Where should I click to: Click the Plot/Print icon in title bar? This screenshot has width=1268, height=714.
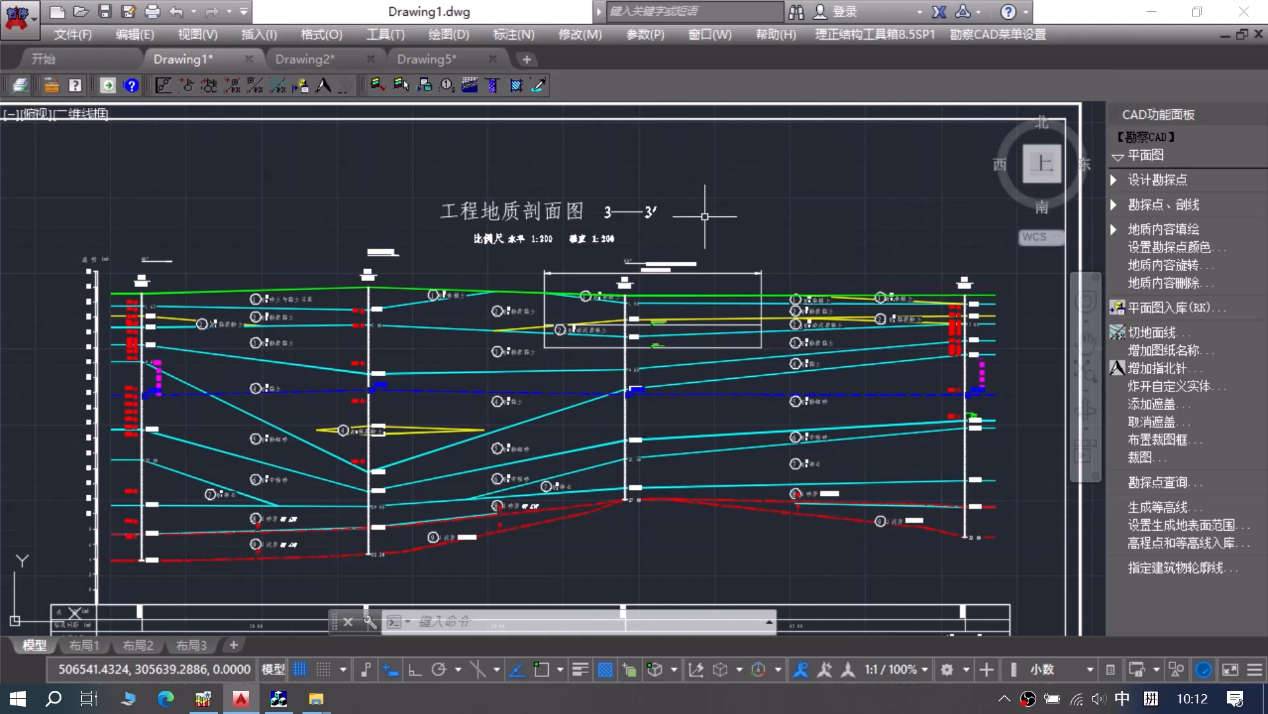[x=152, y=12]
